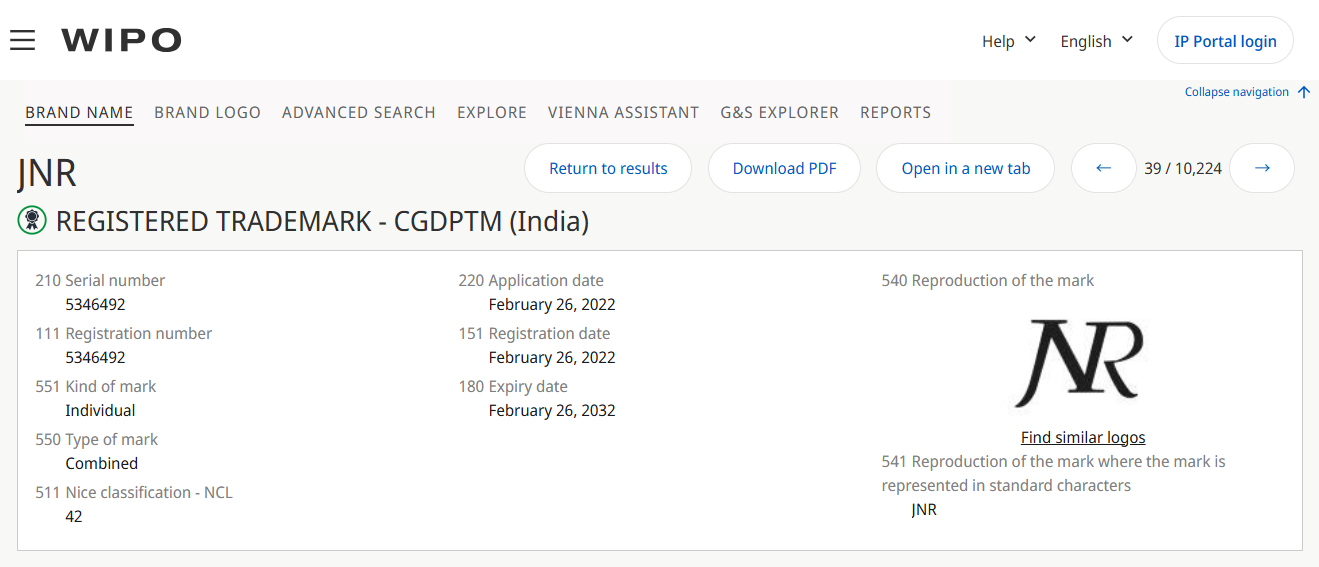The image size is (1319, 567).
Task: Click the Find similar logos link
Action: 1082,437
